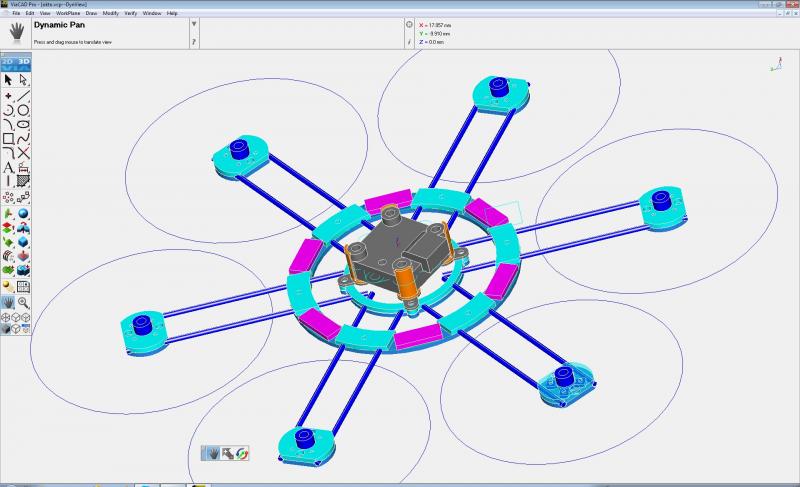Open the Modify menu
Viewport: 800px width, 487px height.
click(111, 13)
